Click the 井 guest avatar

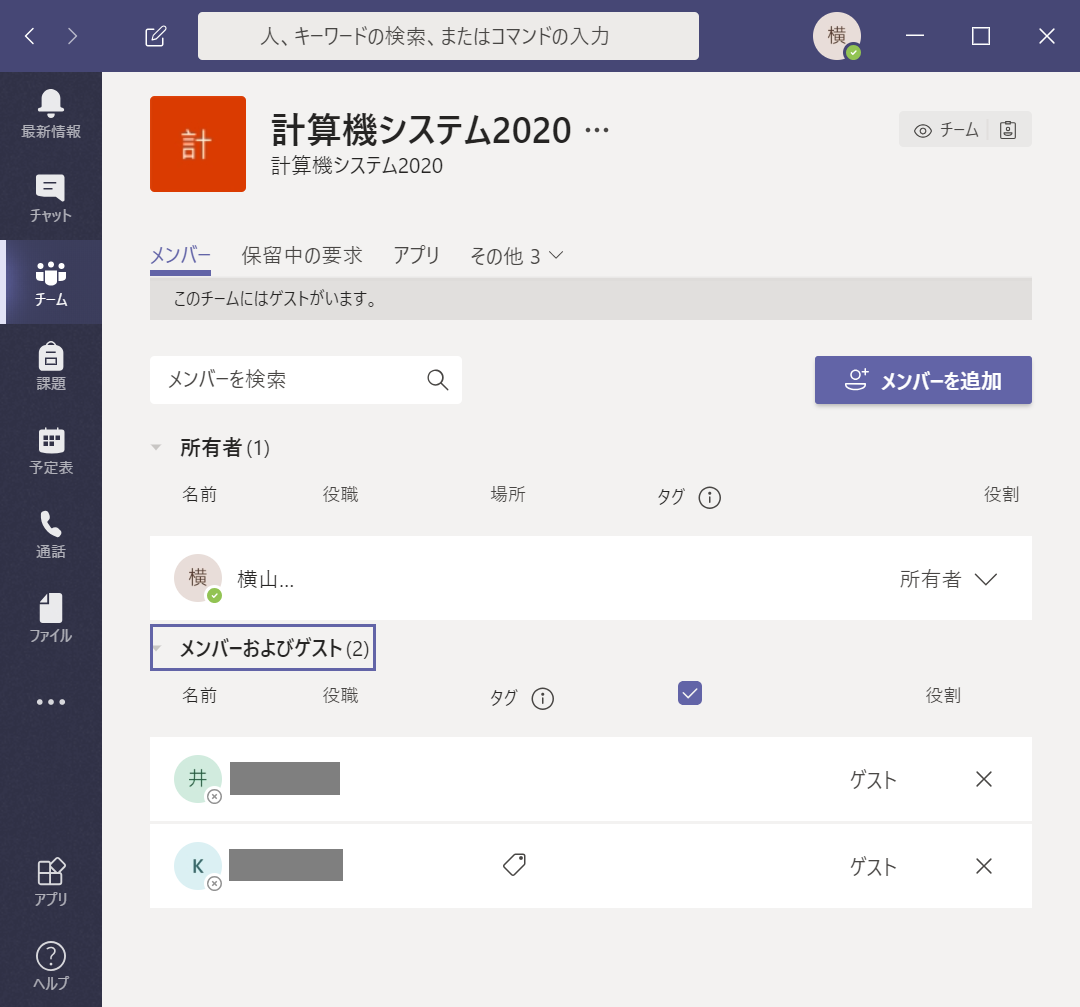198,779
